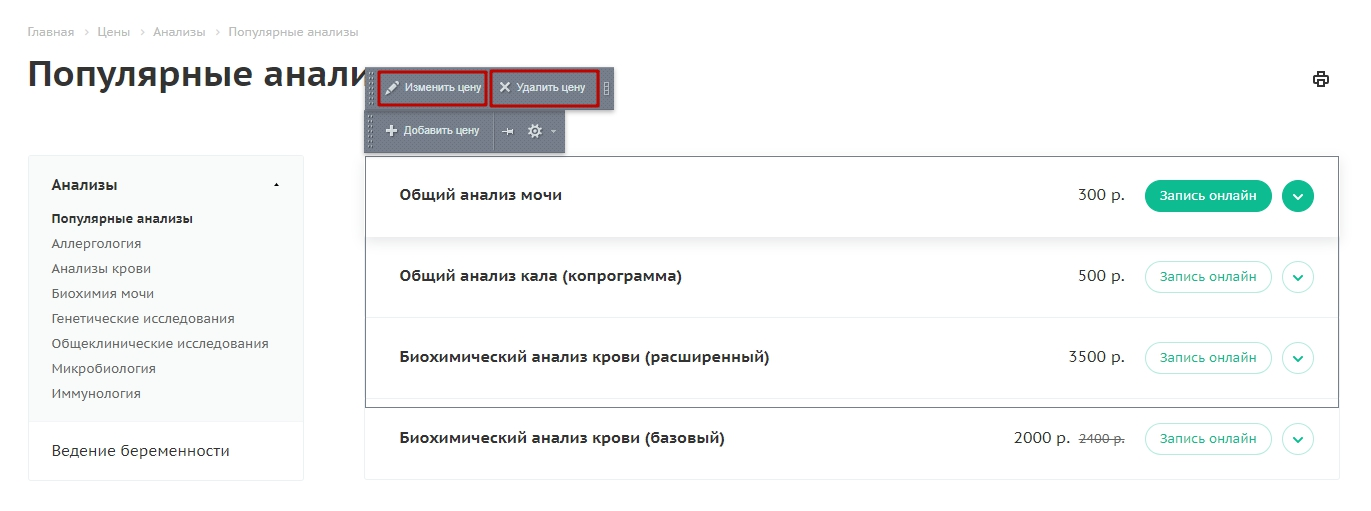This screenshot has height=511, width=1371.
Task: Select Биохимия мочи in the sidebar
Action: pos(103,294)
